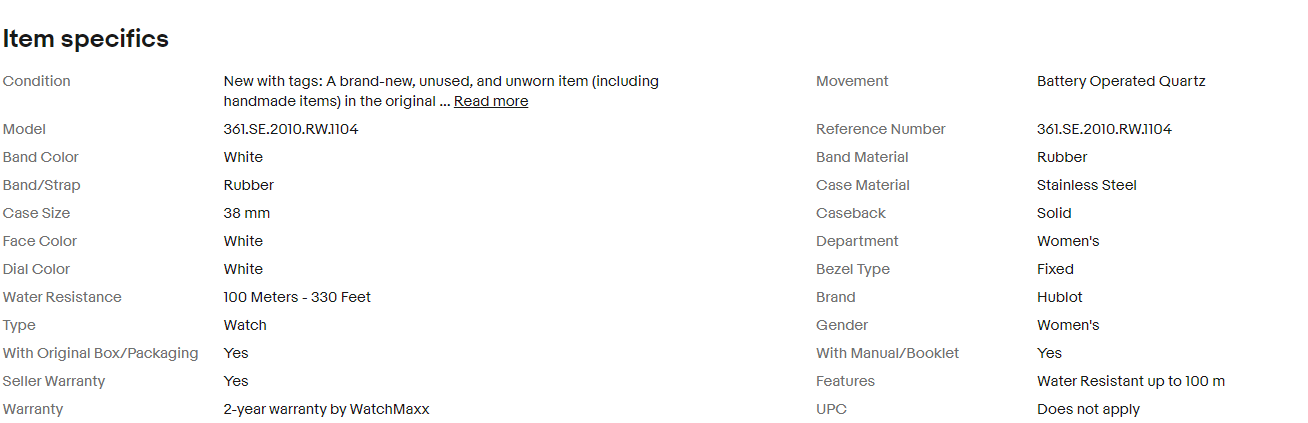Click the Case Size value 38 mm
The height and width of the screenshot is (423, 1308).
click(x=246, y=213)
